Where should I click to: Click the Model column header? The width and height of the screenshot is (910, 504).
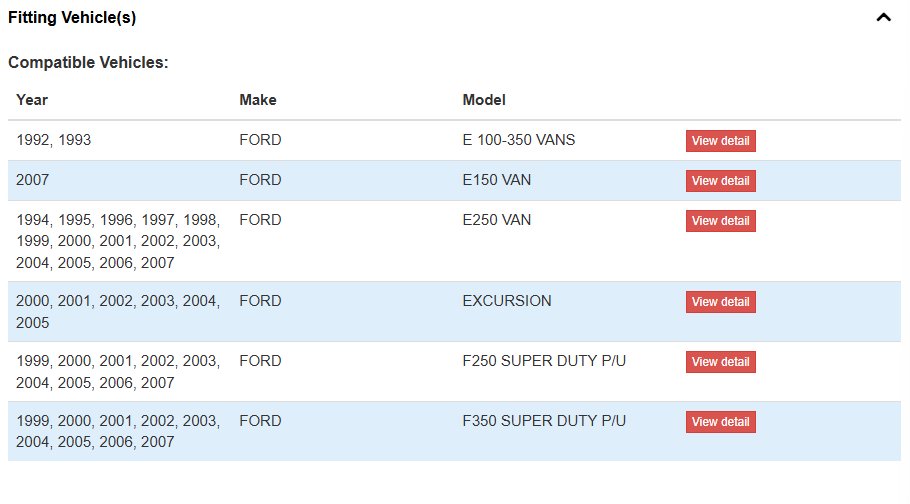[484, 100]
